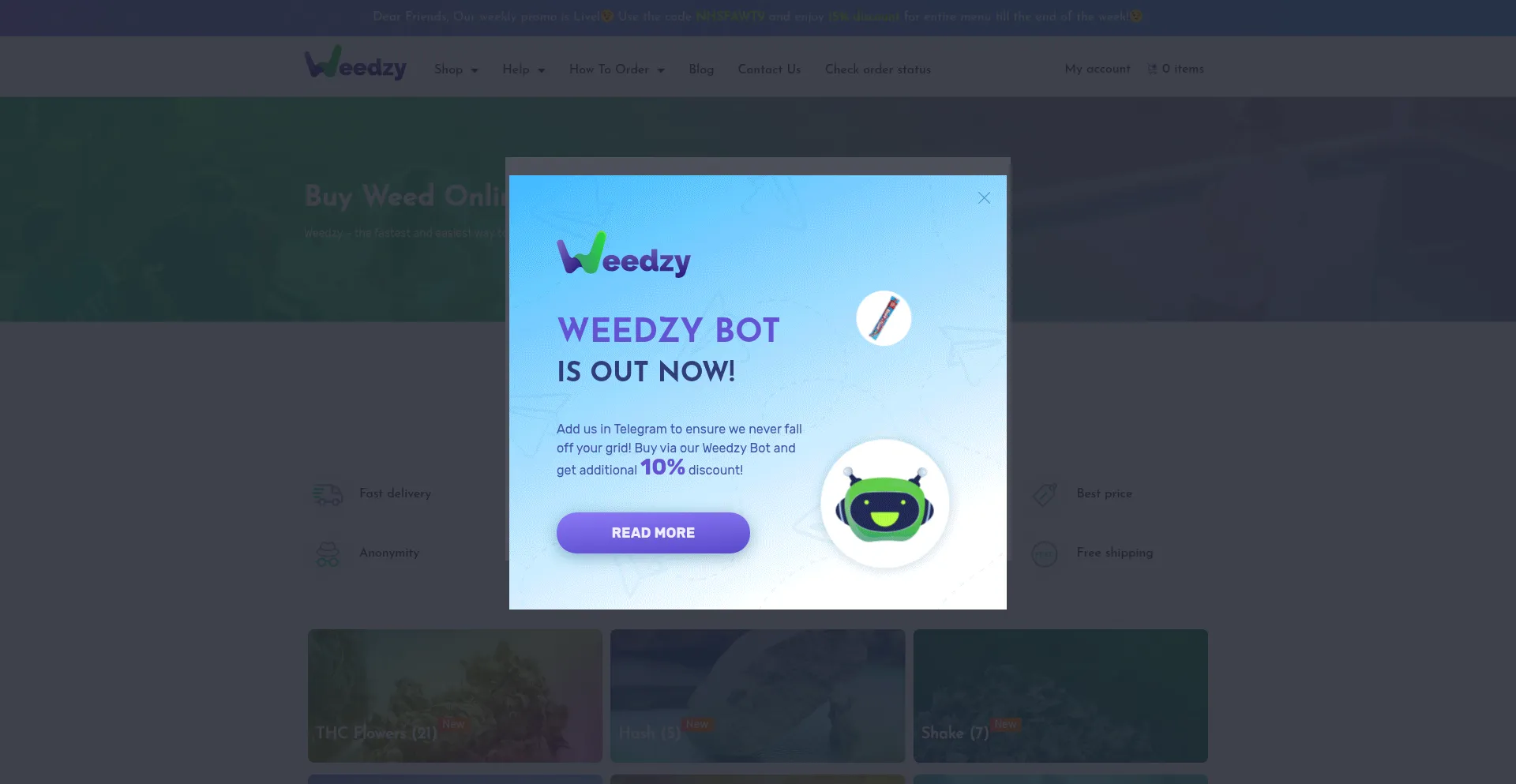Click the Fast delivery truck icon
The image size is (1516, 784).
tap(327, 494)
